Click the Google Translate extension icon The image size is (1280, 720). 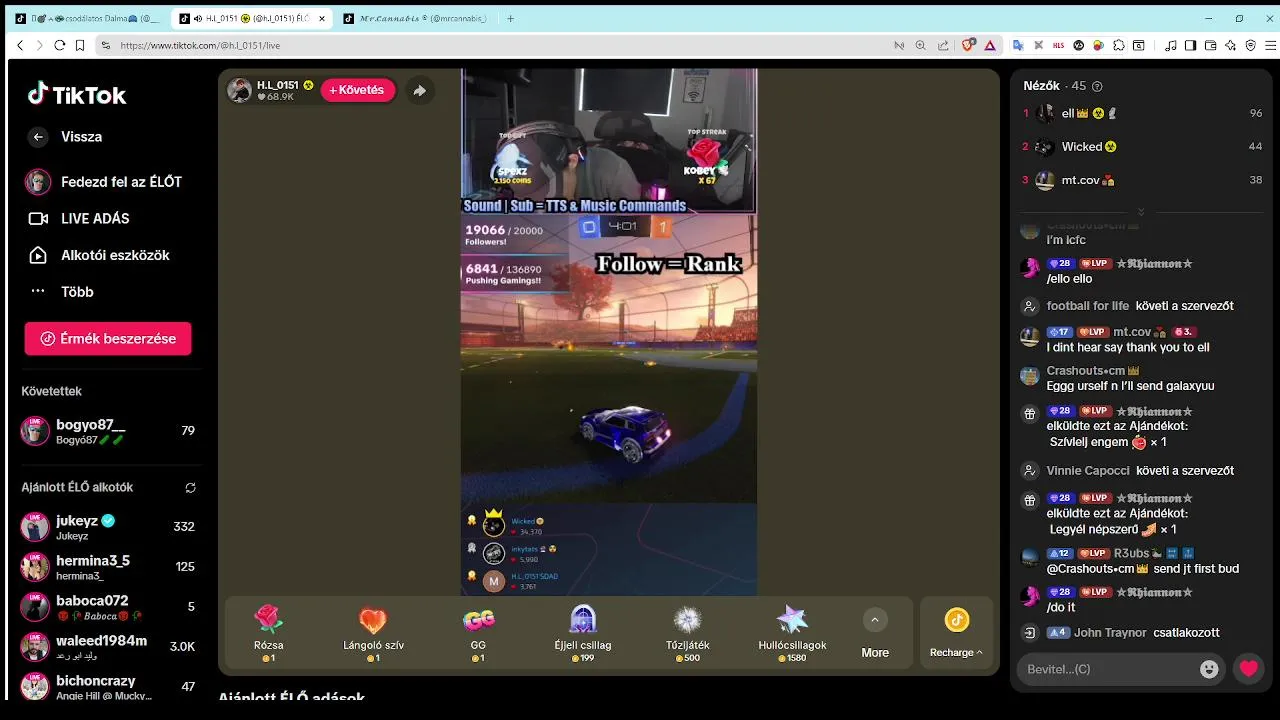[x=1018, y=45]
